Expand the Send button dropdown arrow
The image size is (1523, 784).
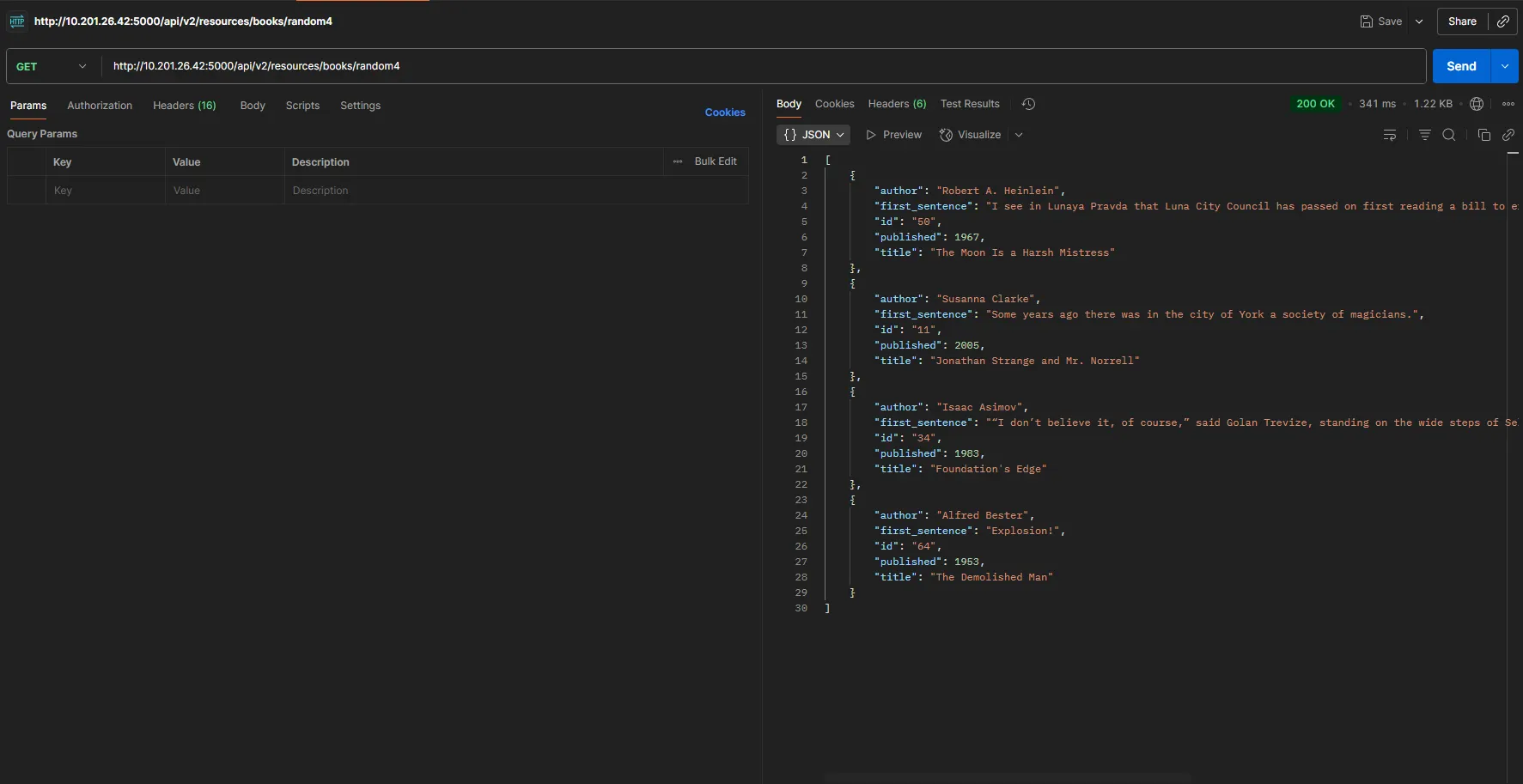click(x=1504, y=65)
